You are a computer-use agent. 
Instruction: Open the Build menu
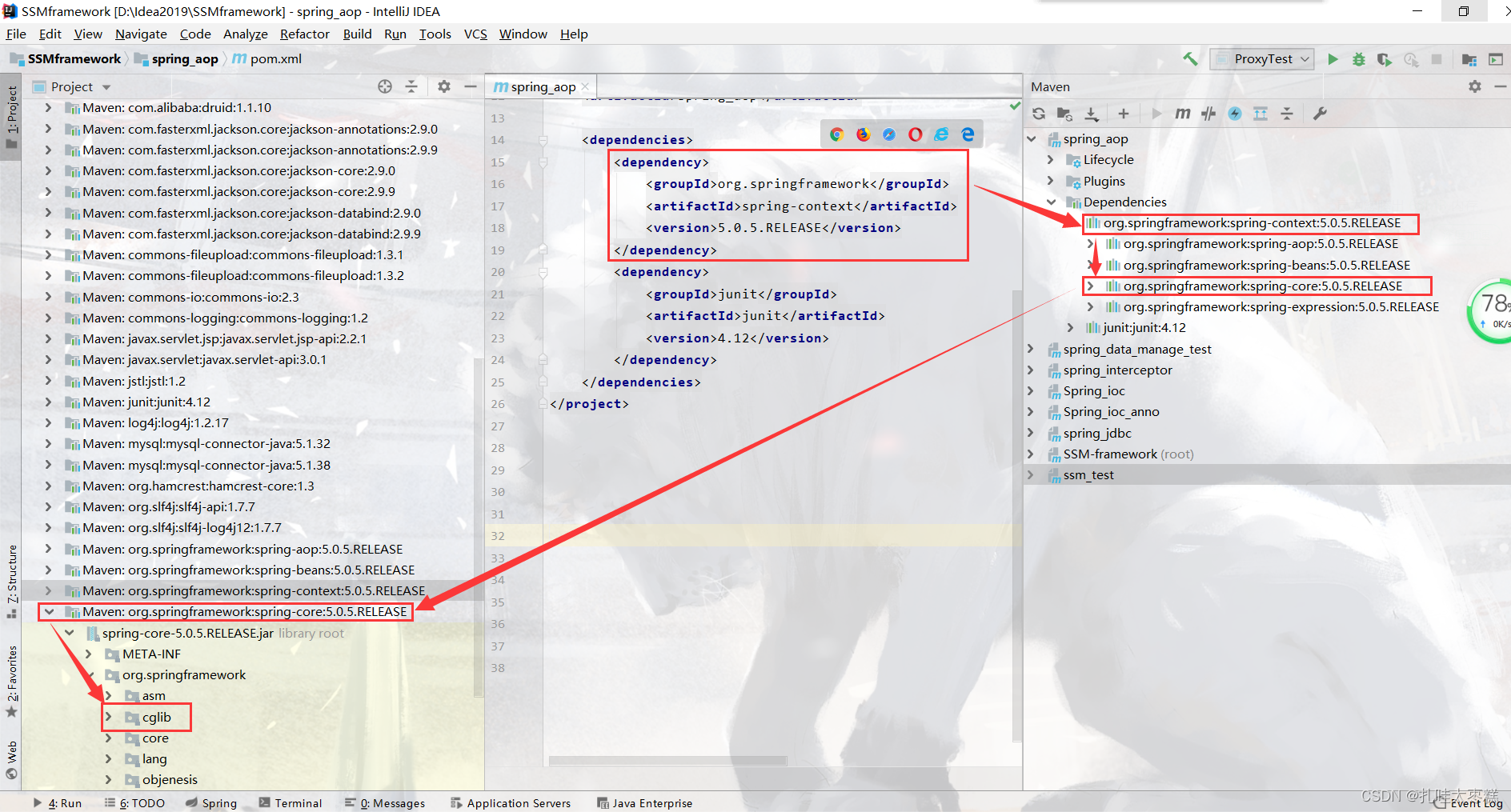click(x=358, y=34)
